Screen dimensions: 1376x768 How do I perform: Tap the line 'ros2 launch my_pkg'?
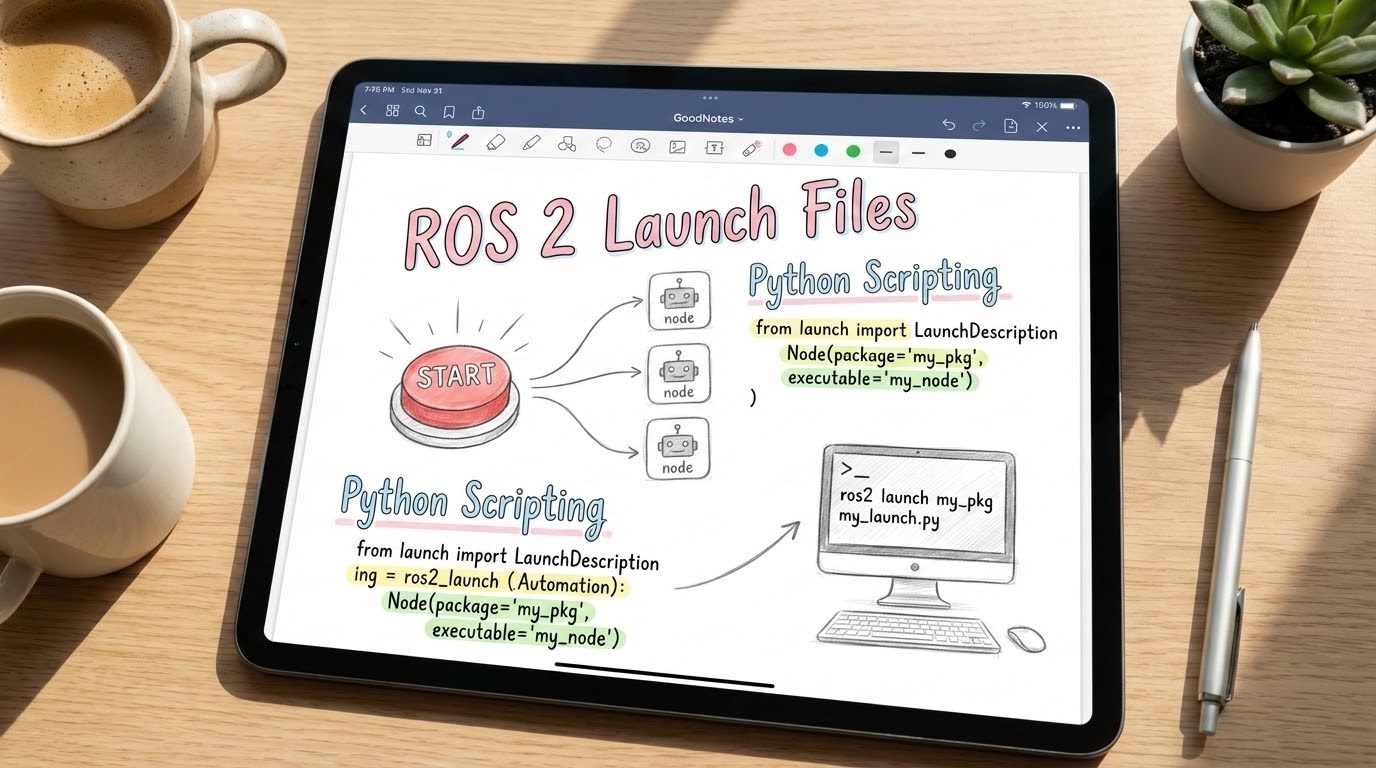coord(916,497)
